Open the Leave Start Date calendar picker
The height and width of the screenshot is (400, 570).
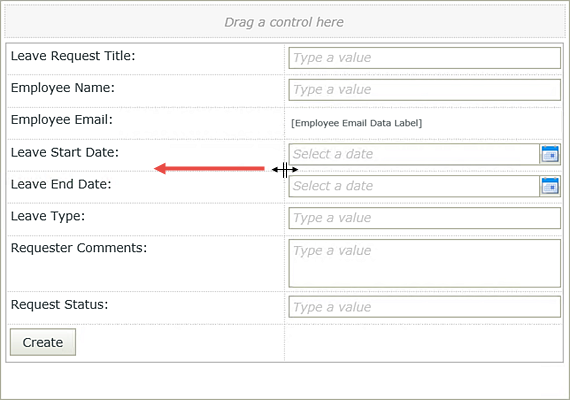[550, 154]
